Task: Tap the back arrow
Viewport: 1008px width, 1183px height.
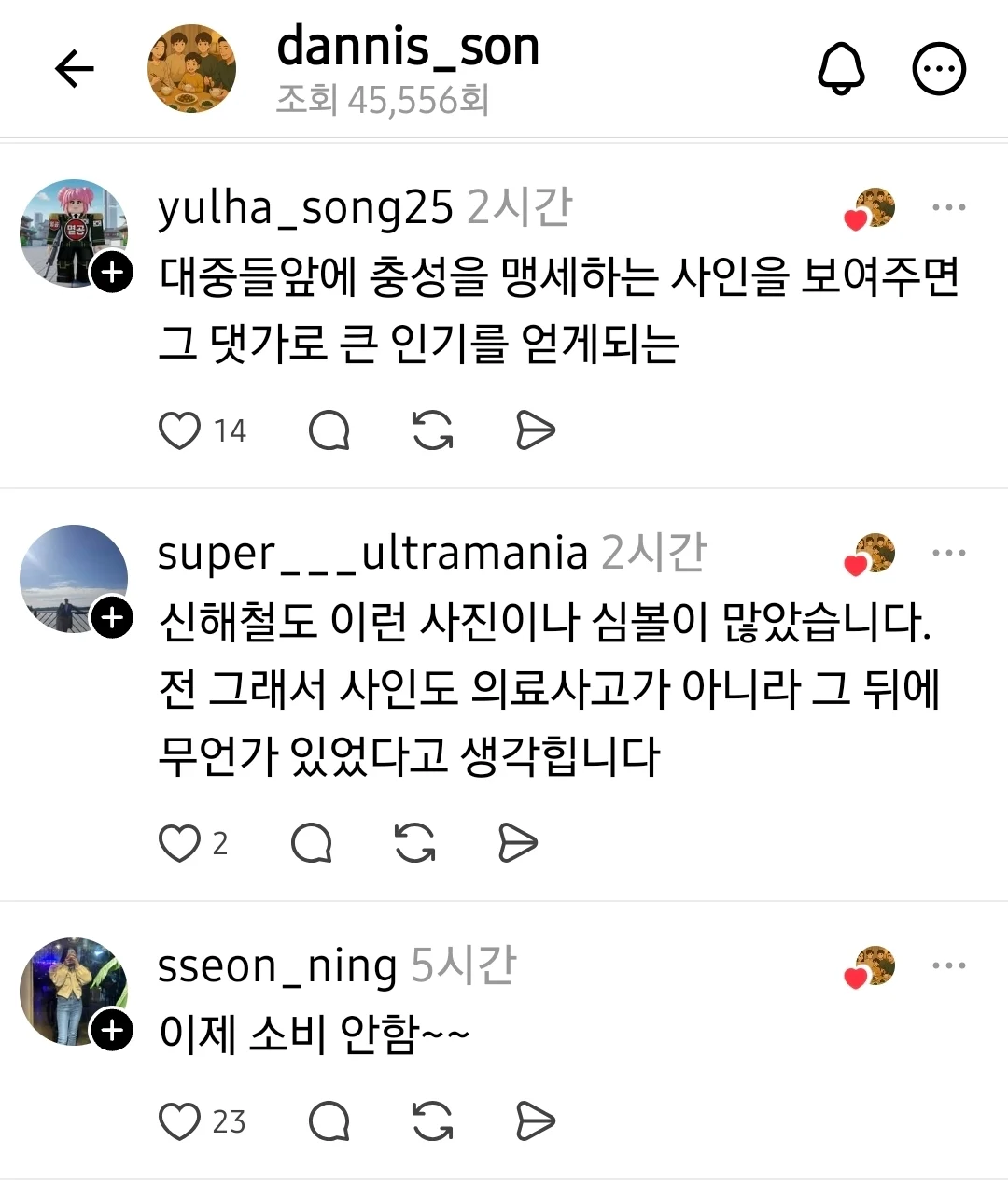Action: click(75, 69)
